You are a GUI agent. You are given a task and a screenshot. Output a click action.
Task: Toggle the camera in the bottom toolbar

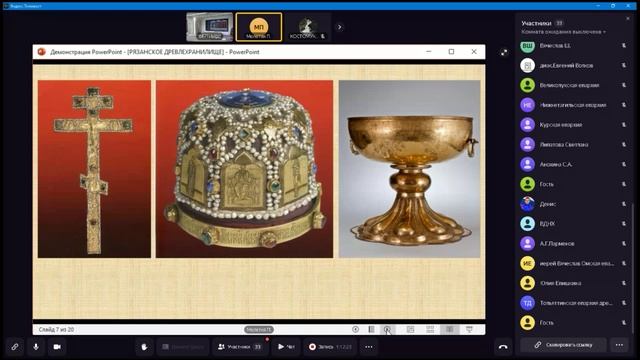point(57,347)
